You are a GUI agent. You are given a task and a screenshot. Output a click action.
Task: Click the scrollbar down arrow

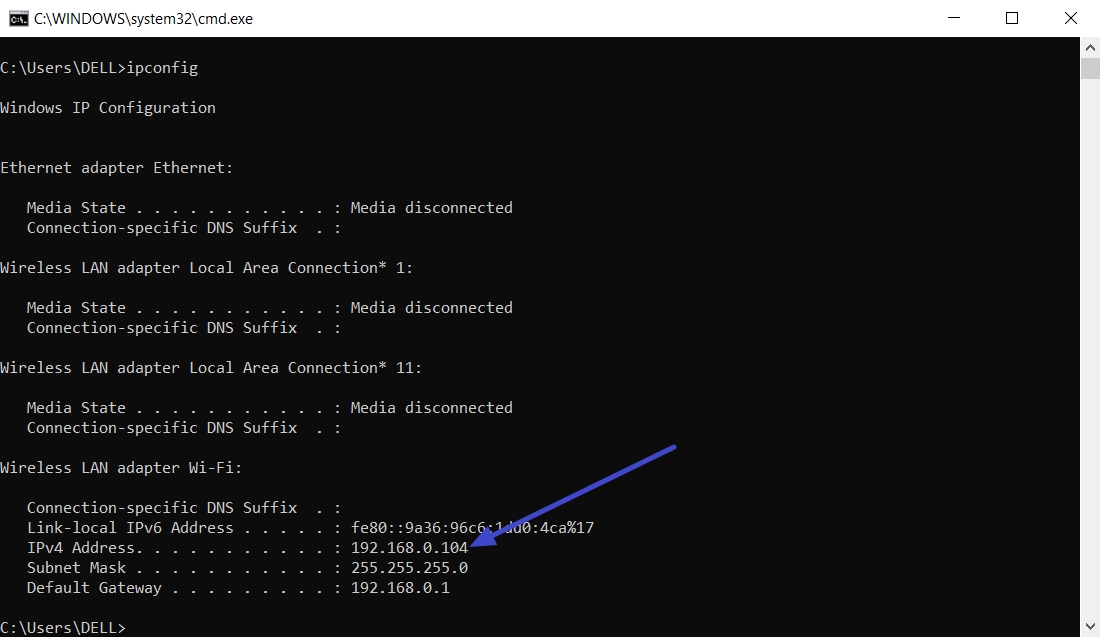tap(1089, 626)
